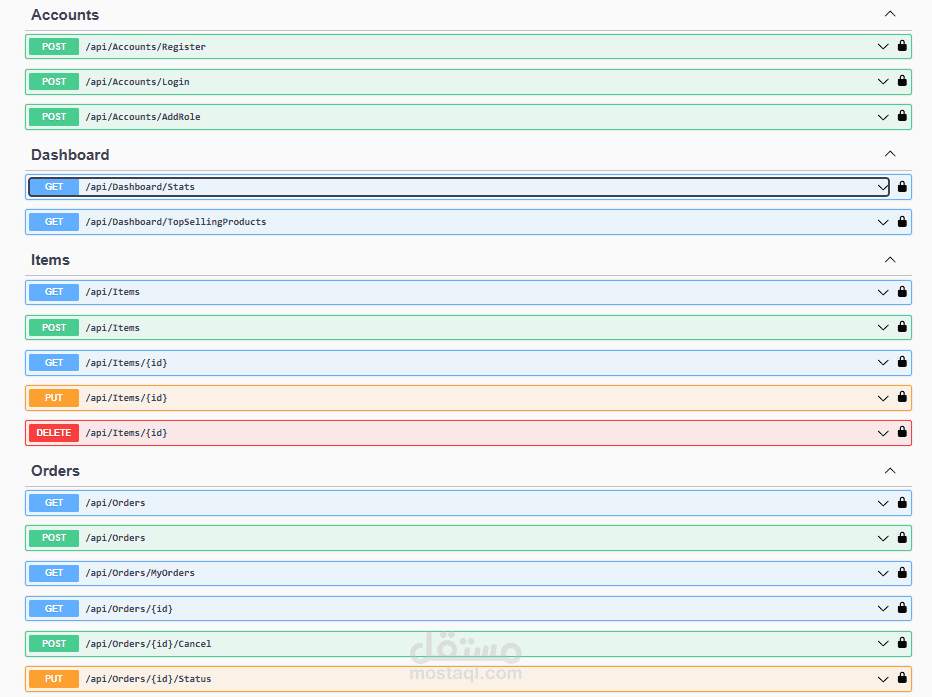Click the lock icon on POST /api/Accounts/AddRole
Viewport: 932px width, 697px height.
pyautogui.click(x=901, y=117)
